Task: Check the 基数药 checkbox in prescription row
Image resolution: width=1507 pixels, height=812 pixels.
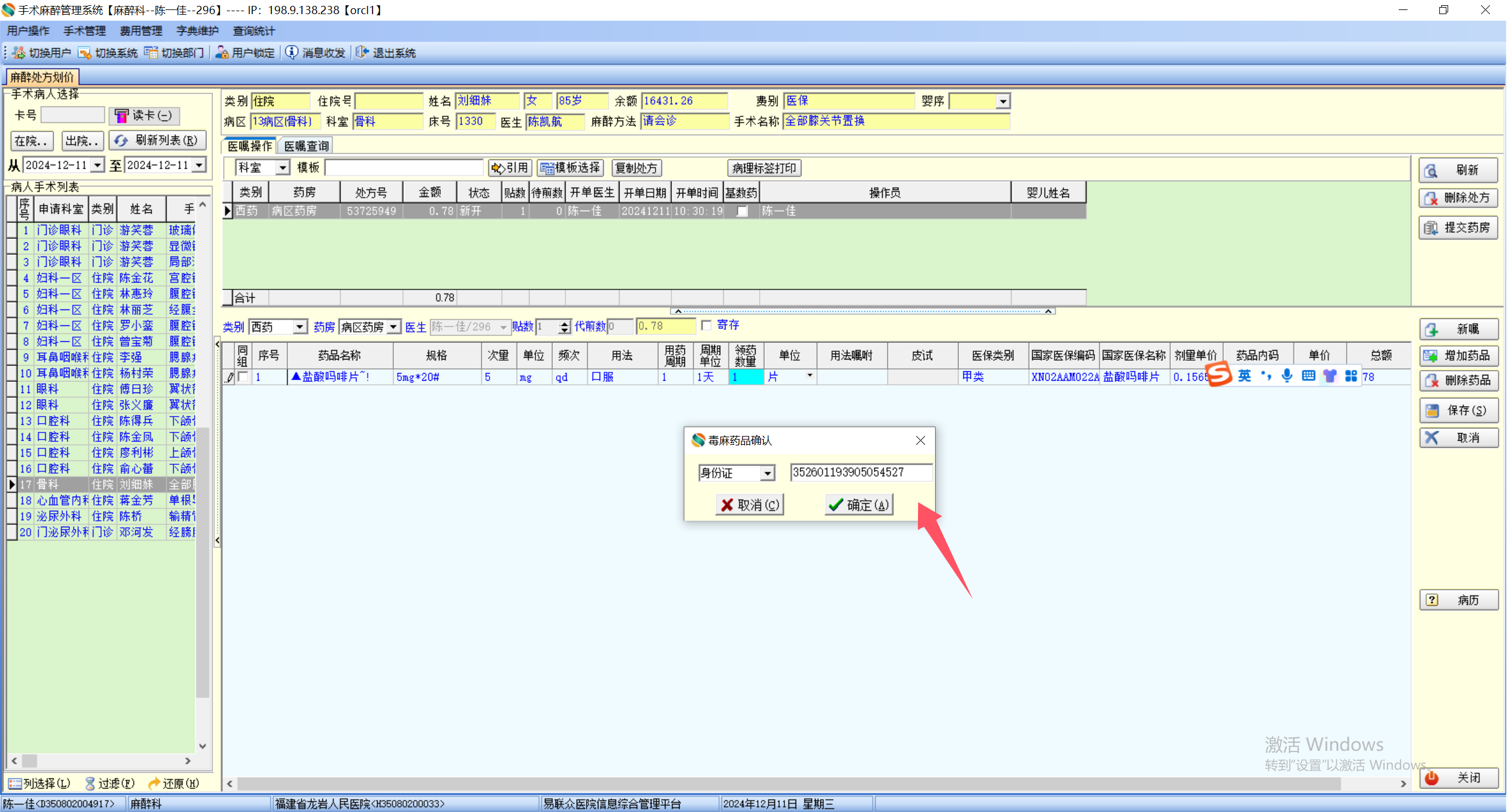Action: tap(743, 211)
